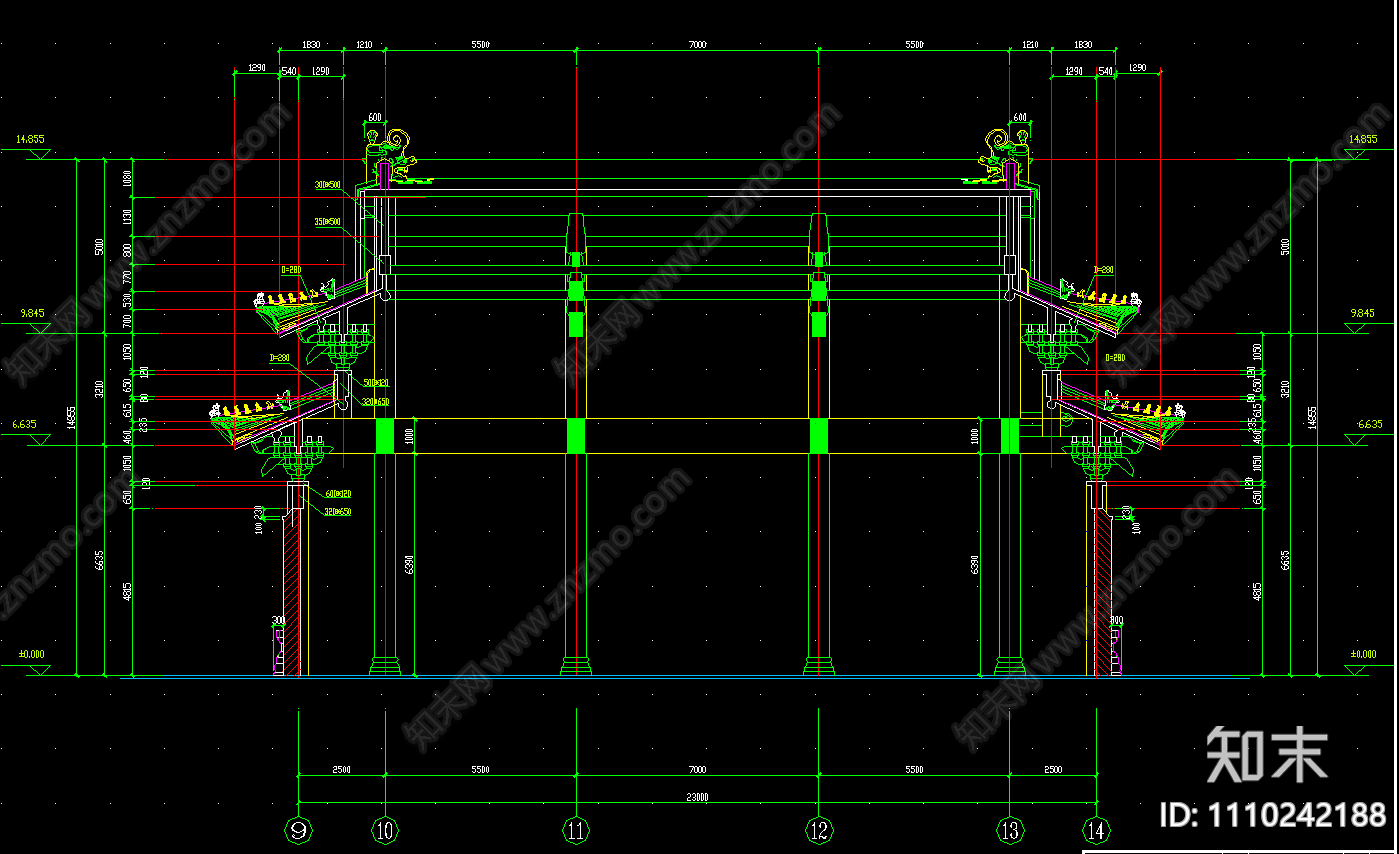Click the bottom 5500 dimension between axes 10 and 11
The image size is (1399, 854).
480,770
